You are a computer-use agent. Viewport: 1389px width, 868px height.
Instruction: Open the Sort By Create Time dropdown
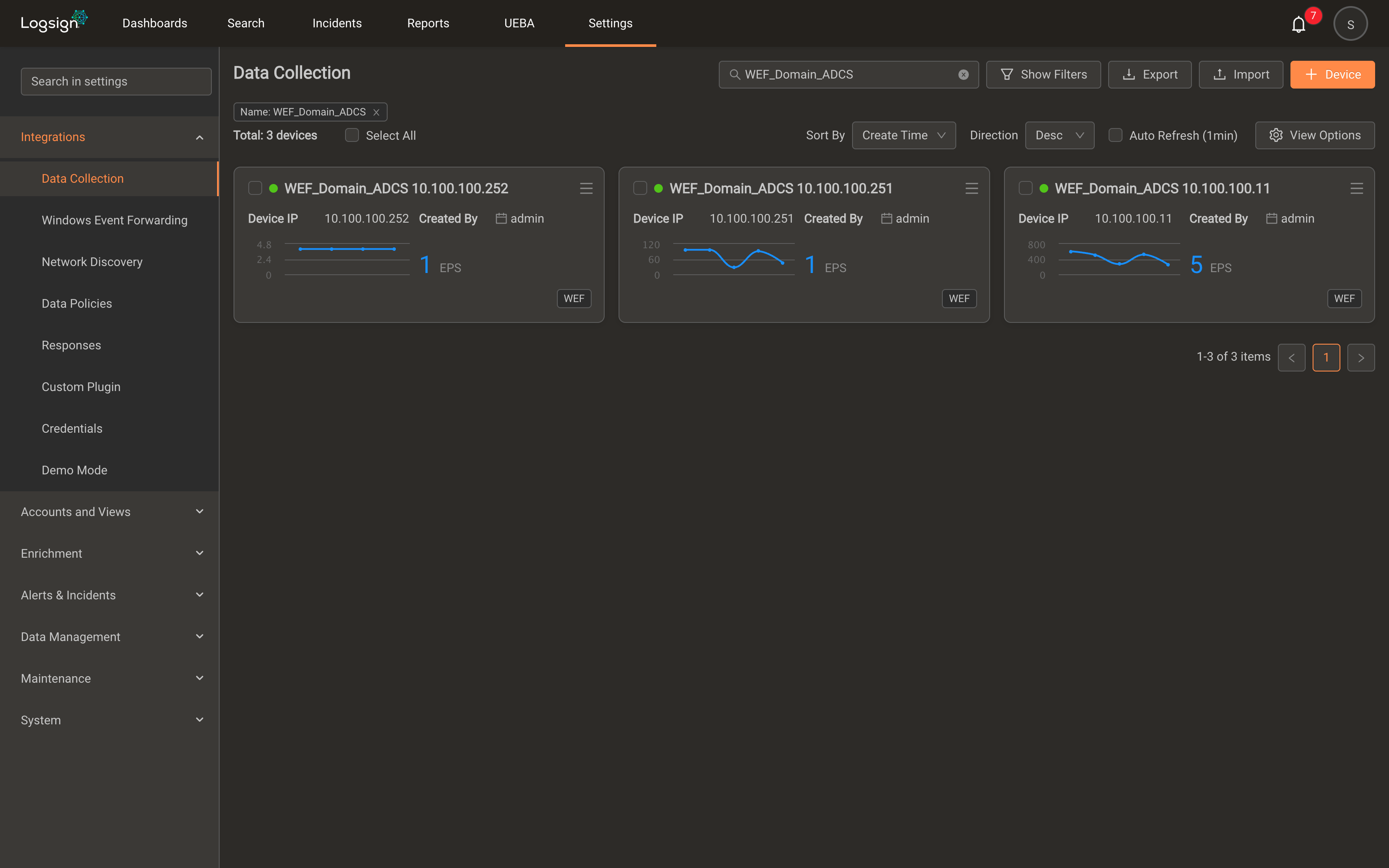[903, 135]
